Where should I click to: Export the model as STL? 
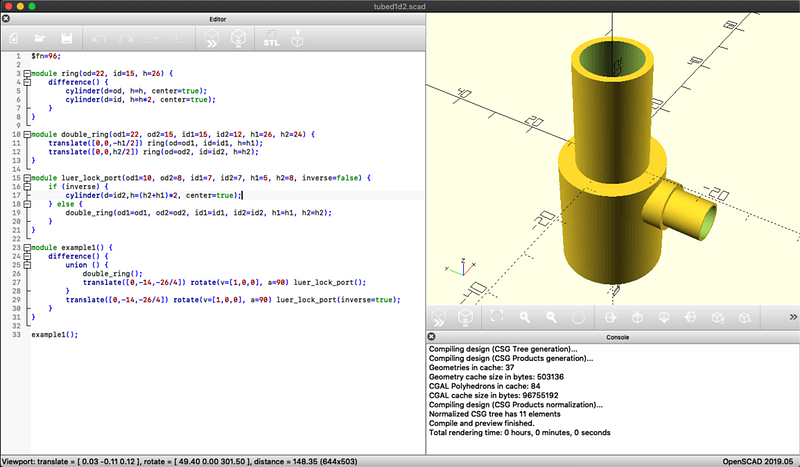(271, 39)
